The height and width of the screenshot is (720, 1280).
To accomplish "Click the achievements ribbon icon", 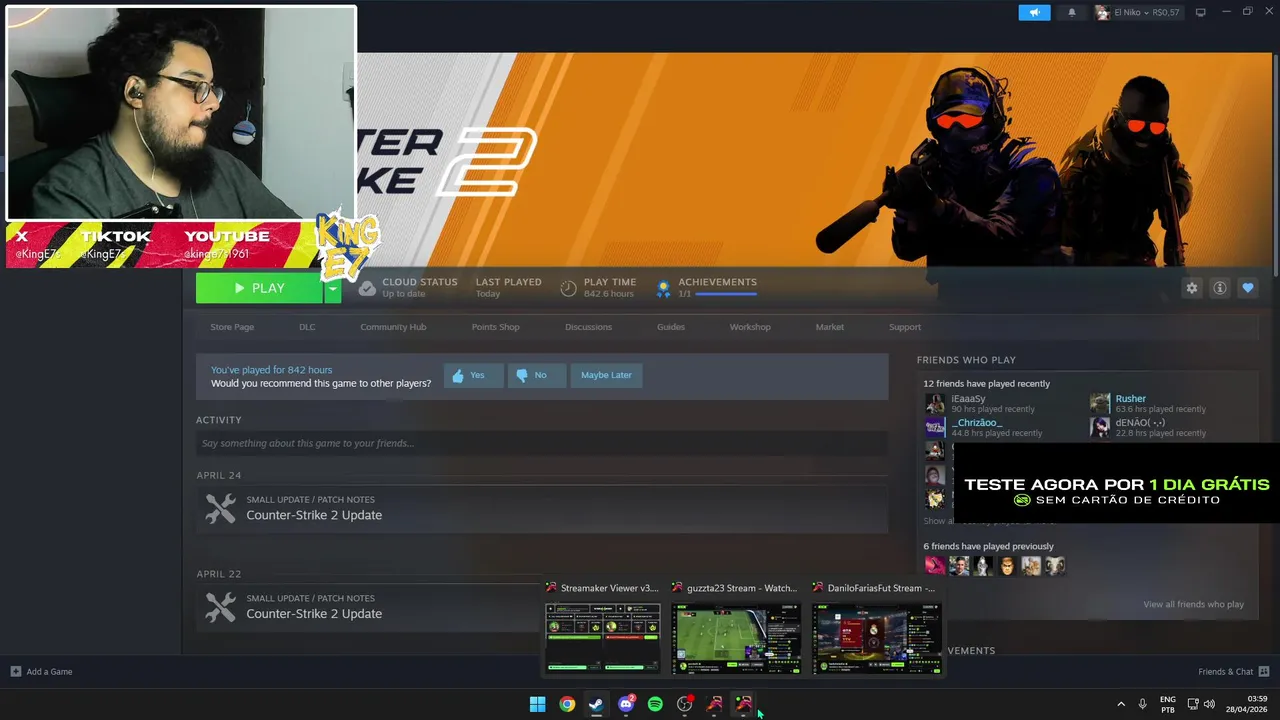I will point(662,288).
